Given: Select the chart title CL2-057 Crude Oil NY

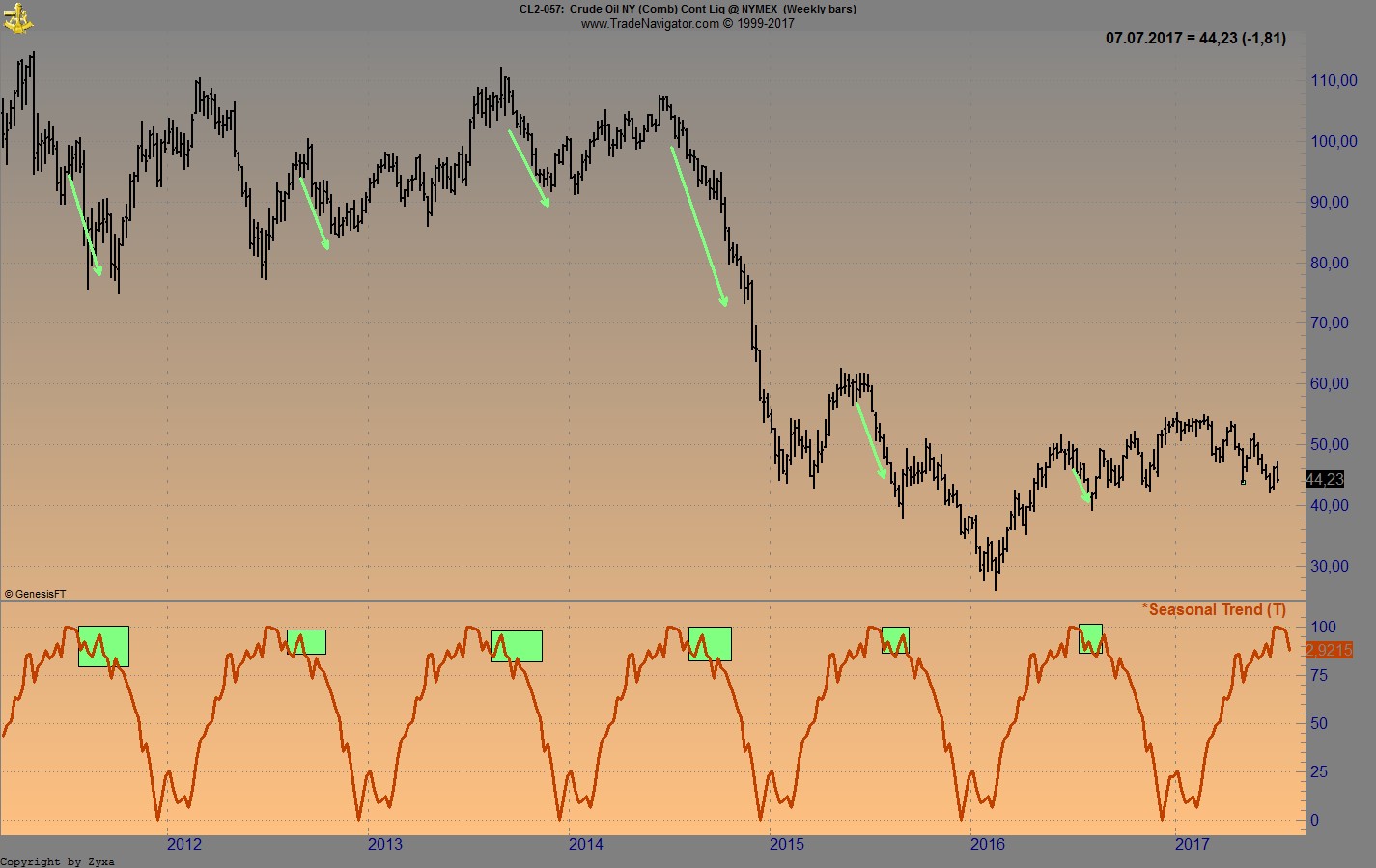Looking at the screenshot, I should pos(688,9).
